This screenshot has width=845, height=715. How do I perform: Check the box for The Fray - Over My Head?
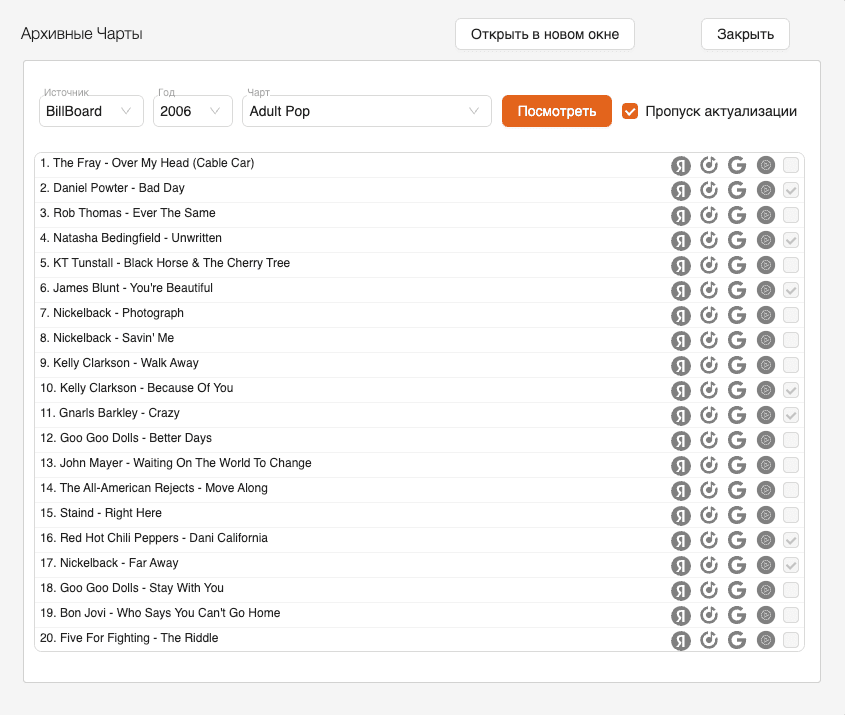[791, 165]
